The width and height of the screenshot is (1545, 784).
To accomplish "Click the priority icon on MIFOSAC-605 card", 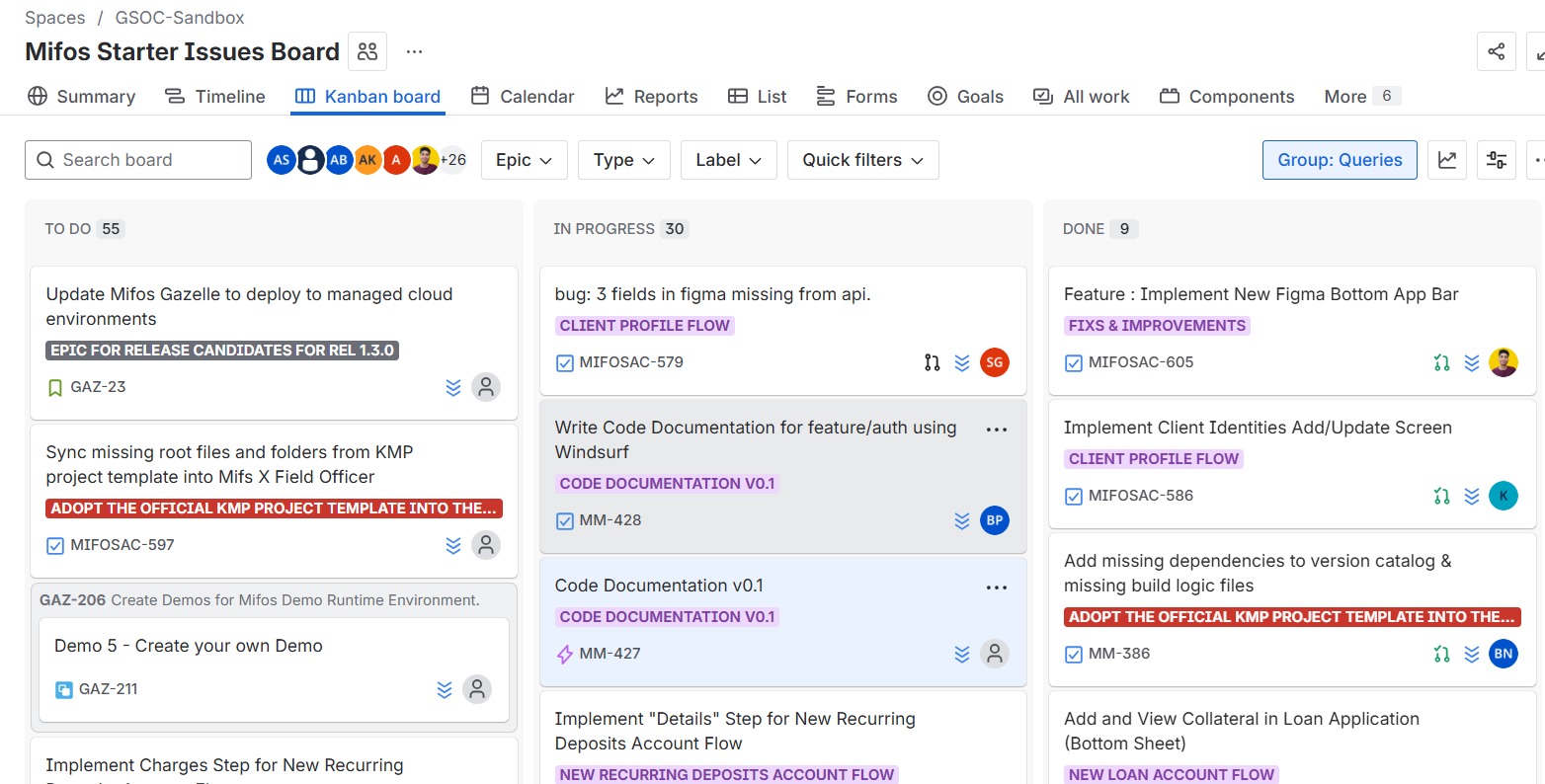I will point(1471,362).
